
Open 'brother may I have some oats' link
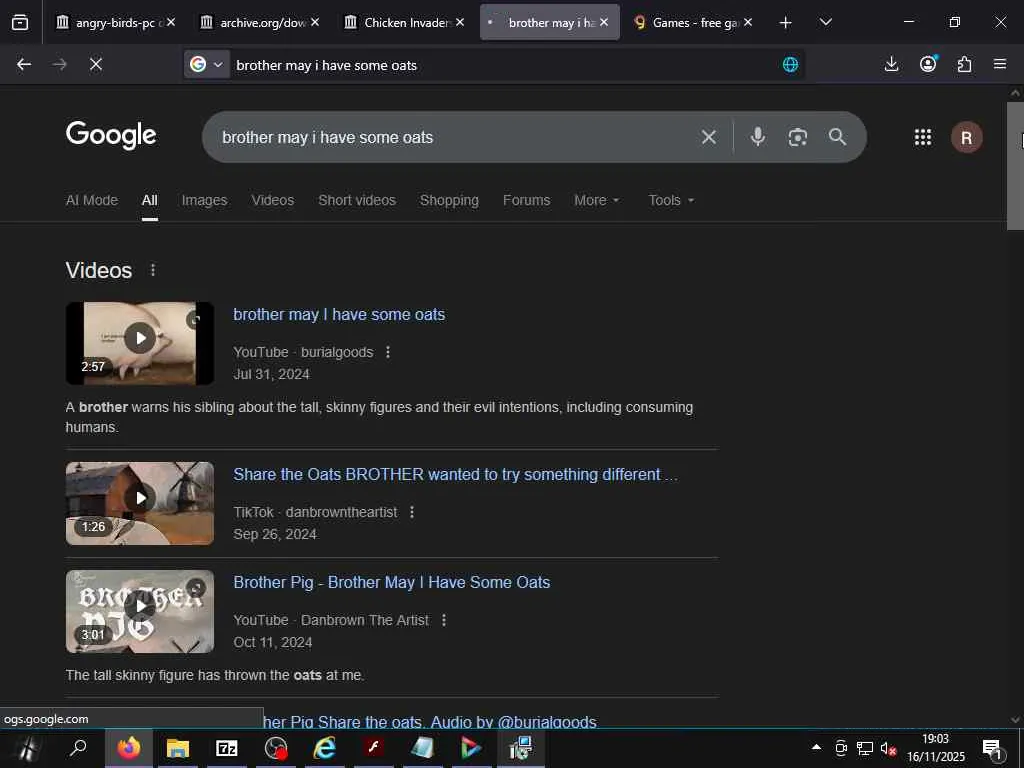click(x=340, y=315)
